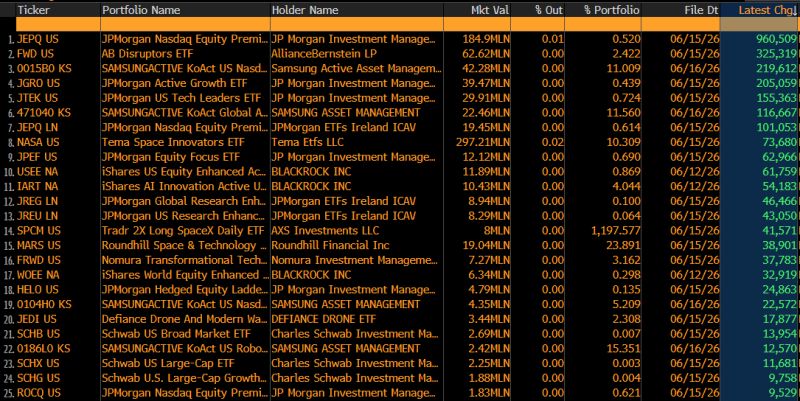The width and height of the screenshot is (800, 401).
Task: Select ticker FWD US
Action: click(x=35, y=54)
